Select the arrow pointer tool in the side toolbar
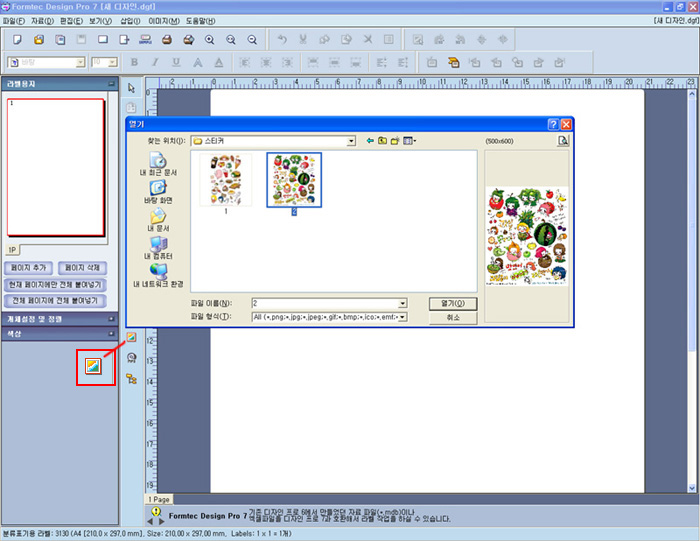The width and height of the screenshot is (700, 541). point(131,88)
